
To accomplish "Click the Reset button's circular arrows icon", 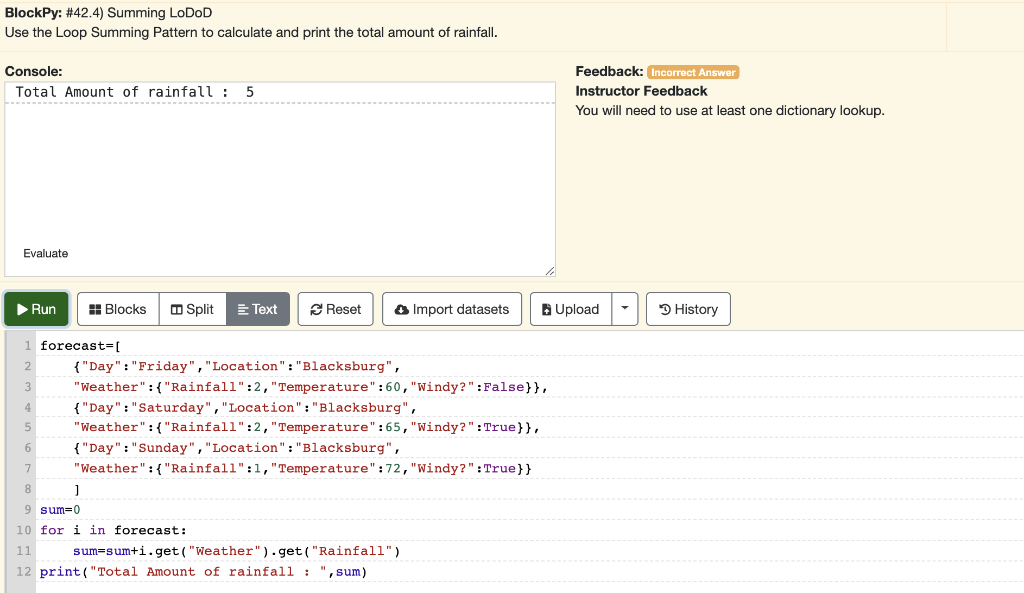I will click(316, 310).
